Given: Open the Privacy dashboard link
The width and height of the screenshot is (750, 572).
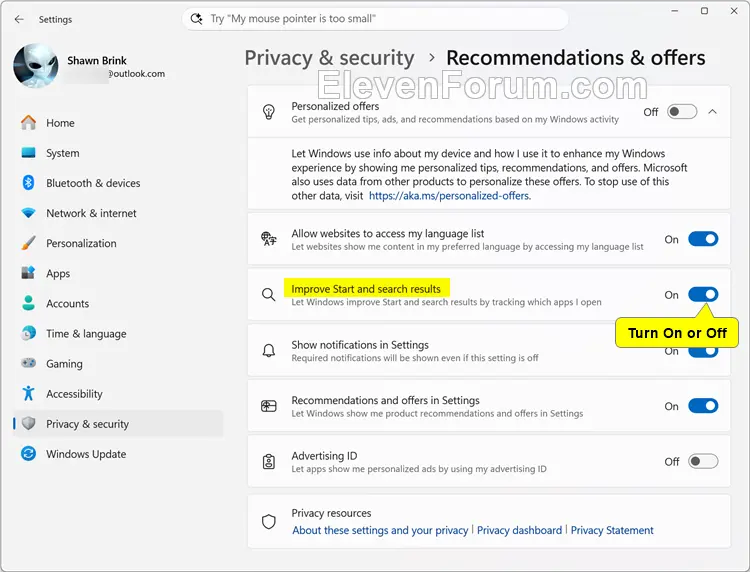Looking at the screenshot, I should (519, 530).
